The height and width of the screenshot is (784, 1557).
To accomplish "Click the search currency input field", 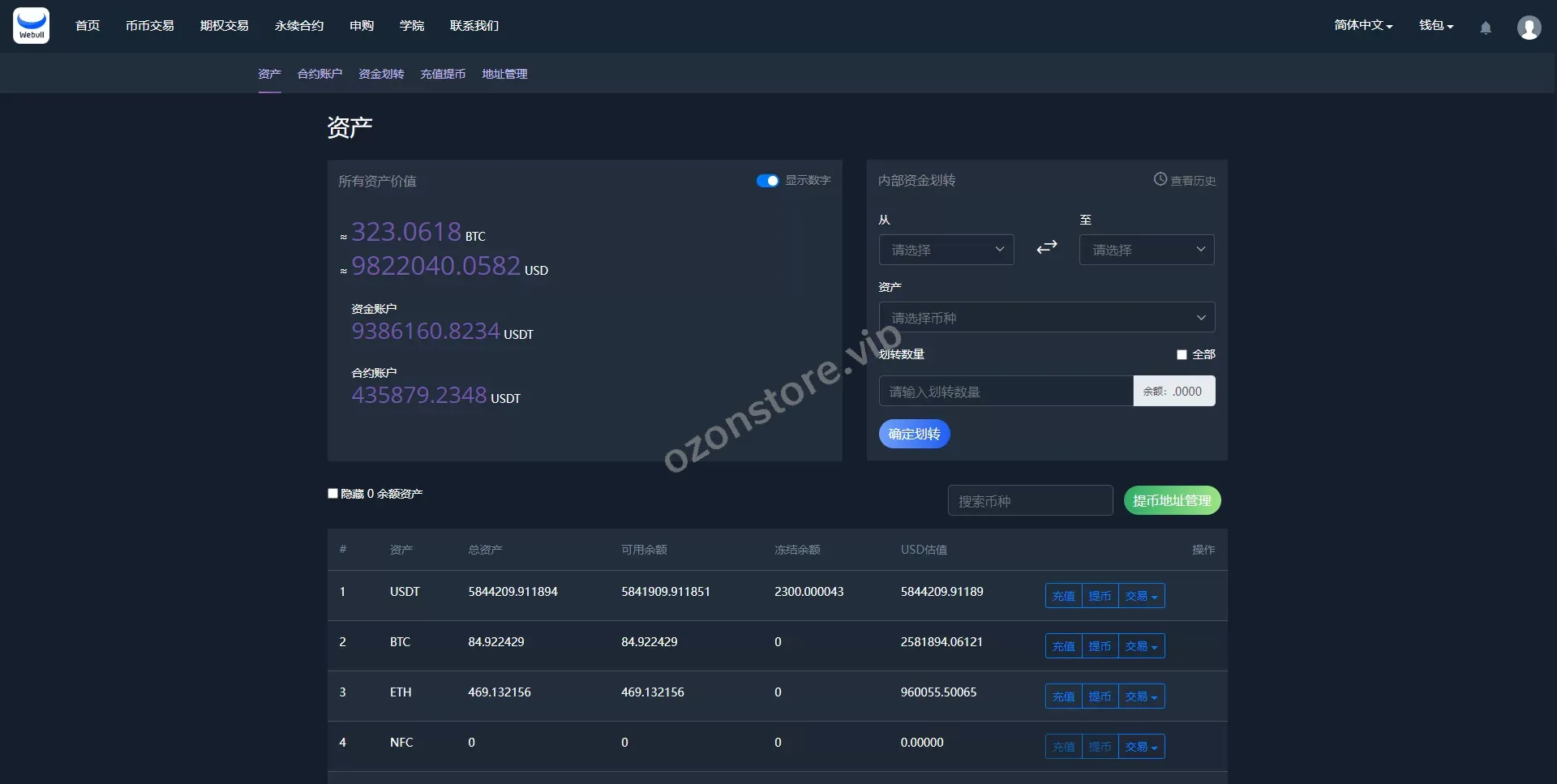I will point(1030,501).
